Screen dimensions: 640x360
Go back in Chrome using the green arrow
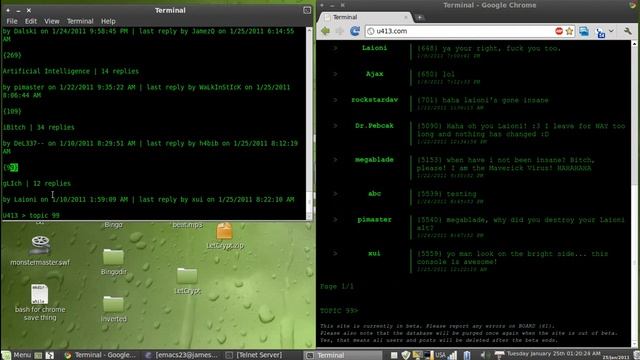coord(325,31)
